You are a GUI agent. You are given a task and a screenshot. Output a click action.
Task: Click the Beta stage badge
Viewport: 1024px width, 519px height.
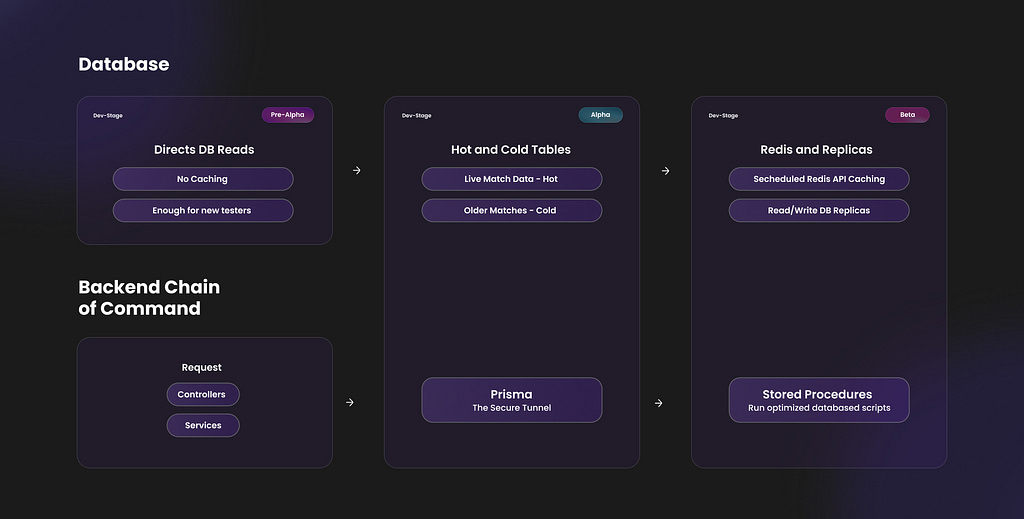tap(907, 115)
